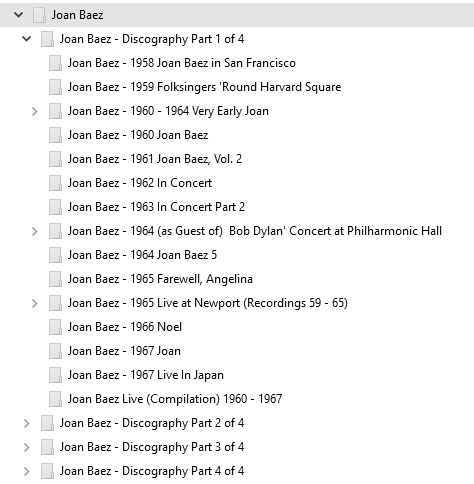Image resolution: width=474 pixels, height=484 pixels.
Task: Select '1959 Folksingers 'Round Harvard Square'
Action: [204, 87]
